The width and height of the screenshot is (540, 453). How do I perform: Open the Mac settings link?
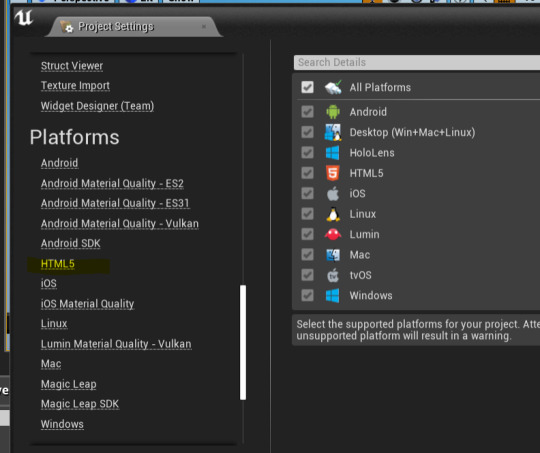[51, 364]
